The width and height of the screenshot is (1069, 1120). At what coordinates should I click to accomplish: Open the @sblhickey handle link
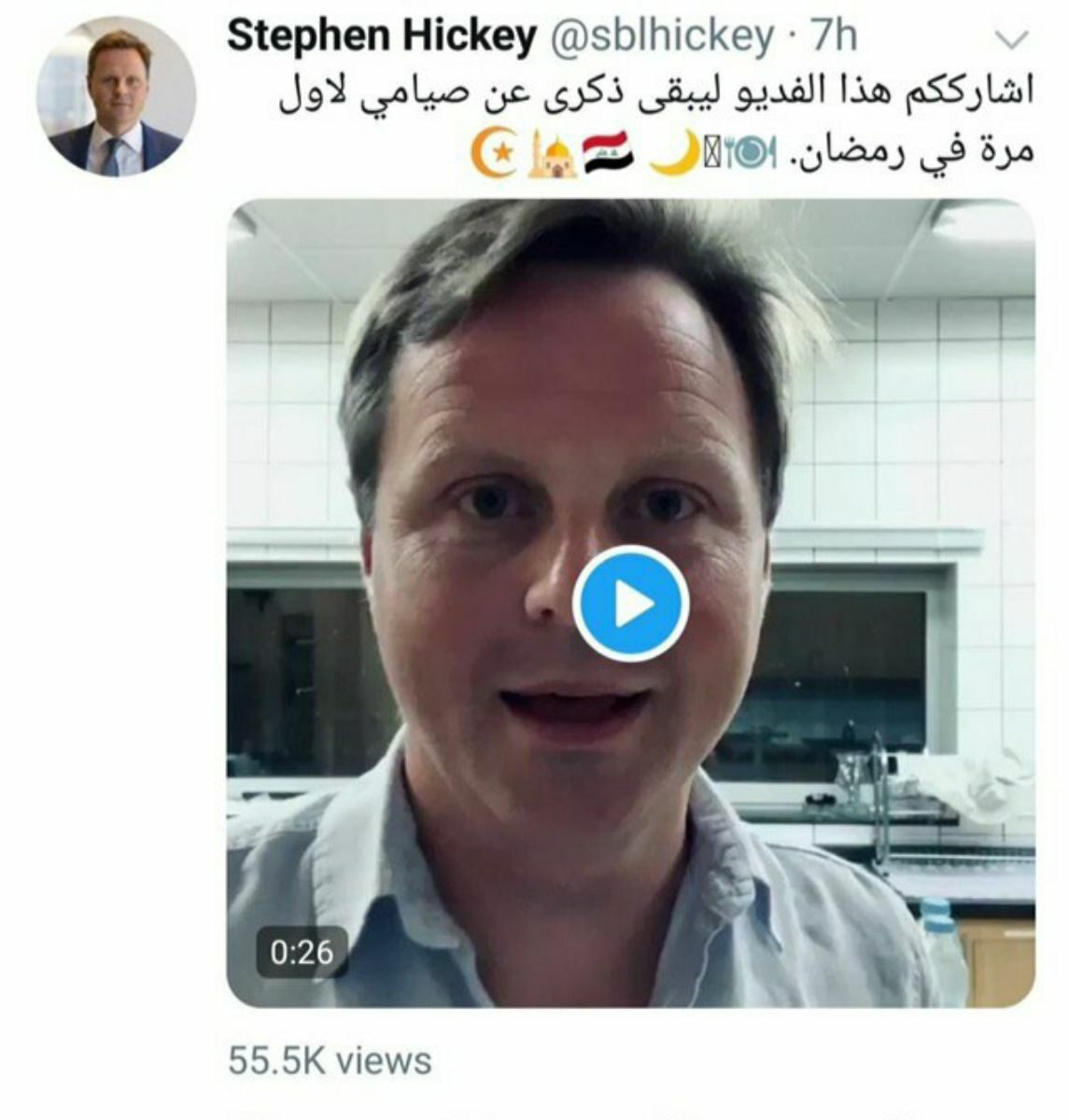click(660, 37)
